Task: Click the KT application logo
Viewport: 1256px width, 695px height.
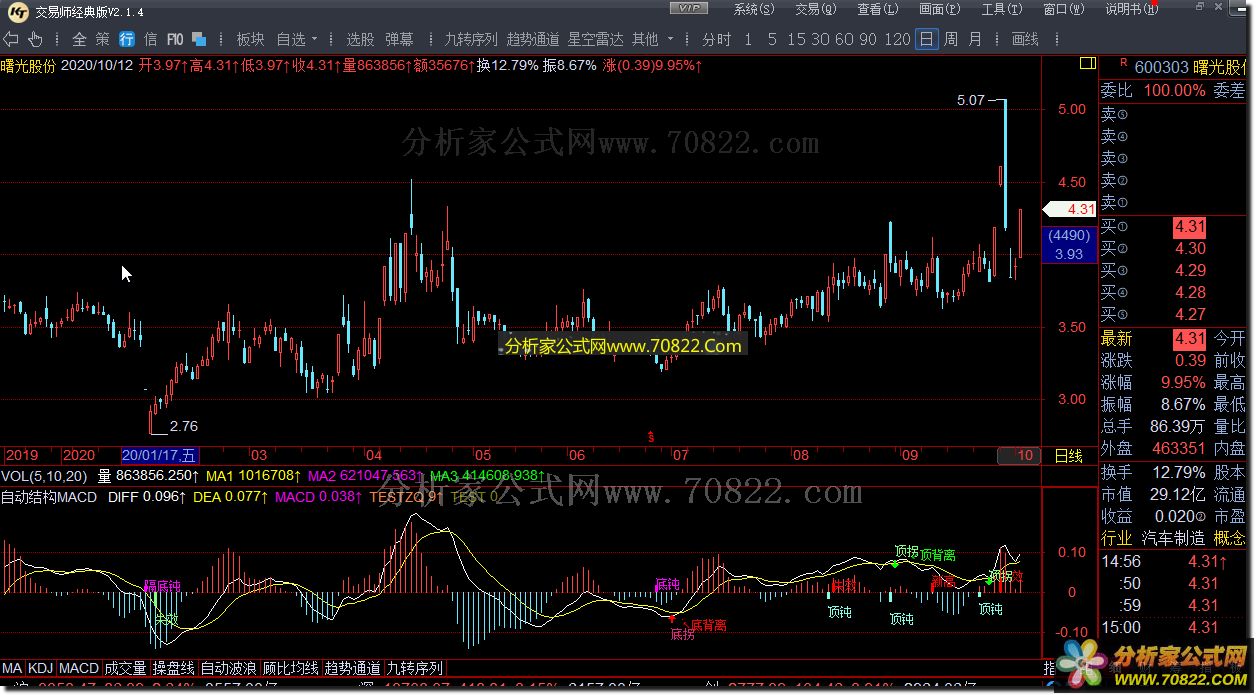Action: 18,11
